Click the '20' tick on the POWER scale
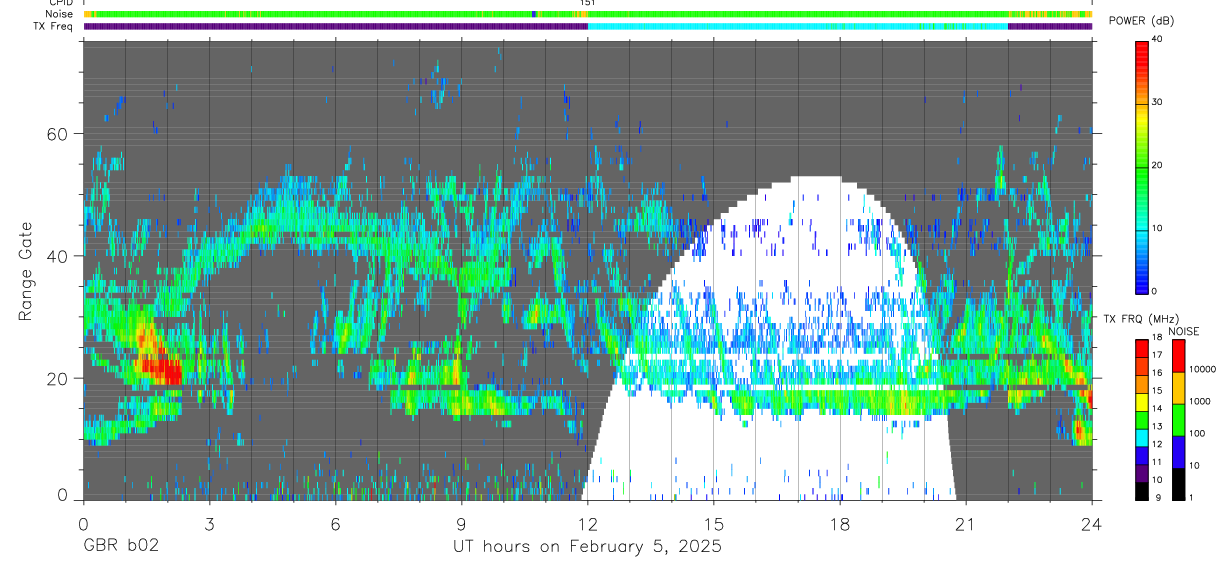 (1159, 166)
